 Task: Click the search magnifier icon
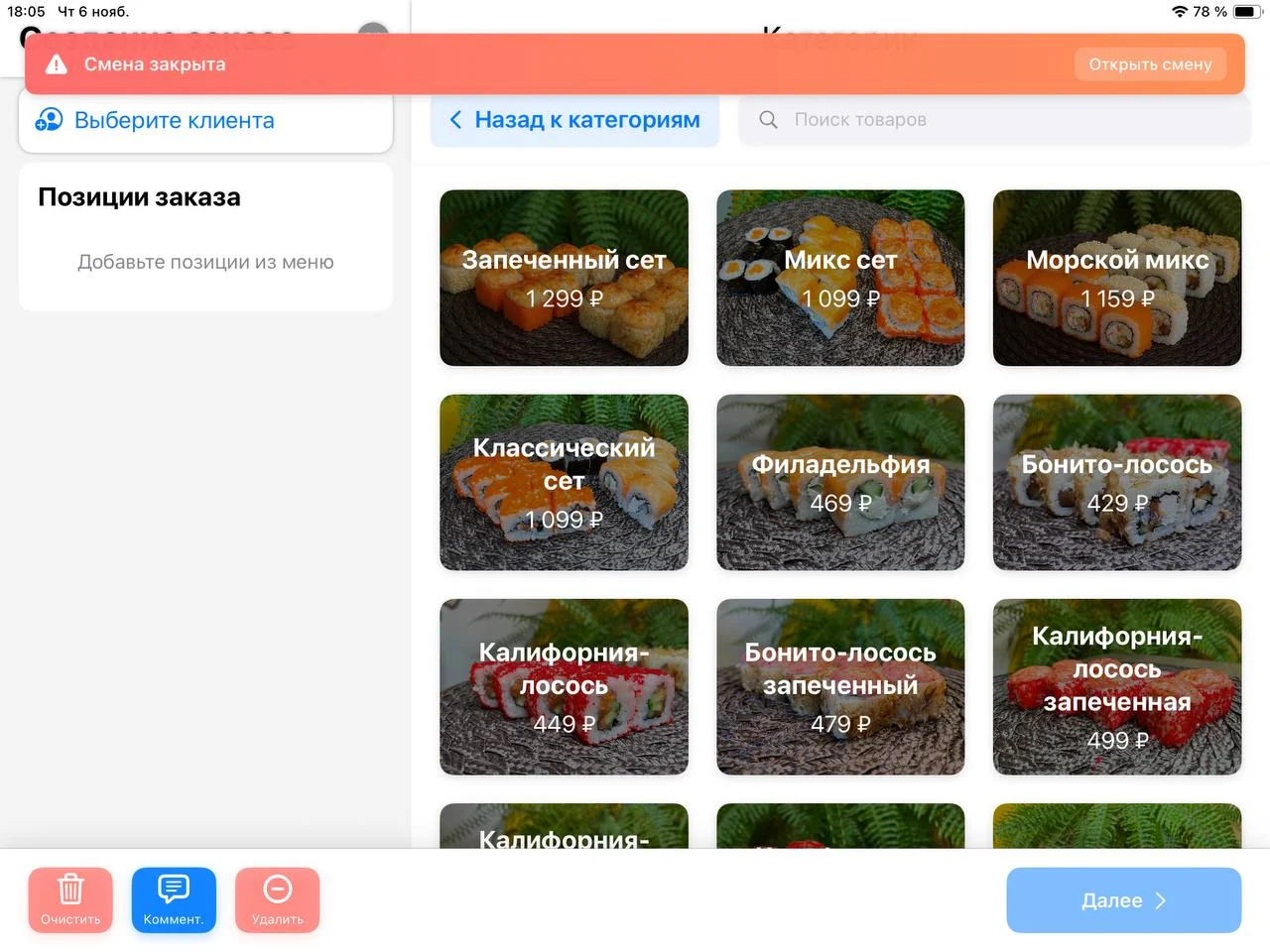(x=768, y=120)
